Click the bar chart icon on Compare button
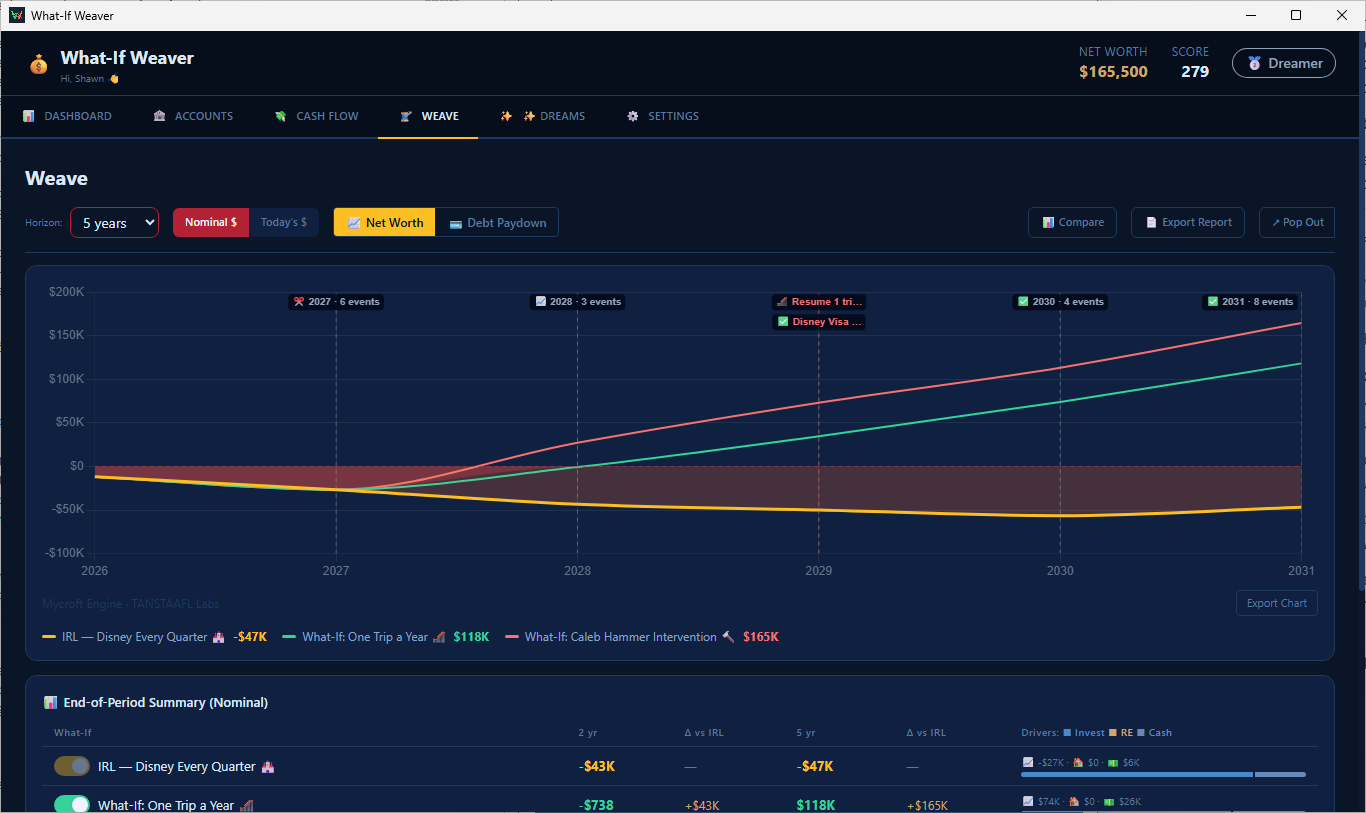 click(1048, 222)
